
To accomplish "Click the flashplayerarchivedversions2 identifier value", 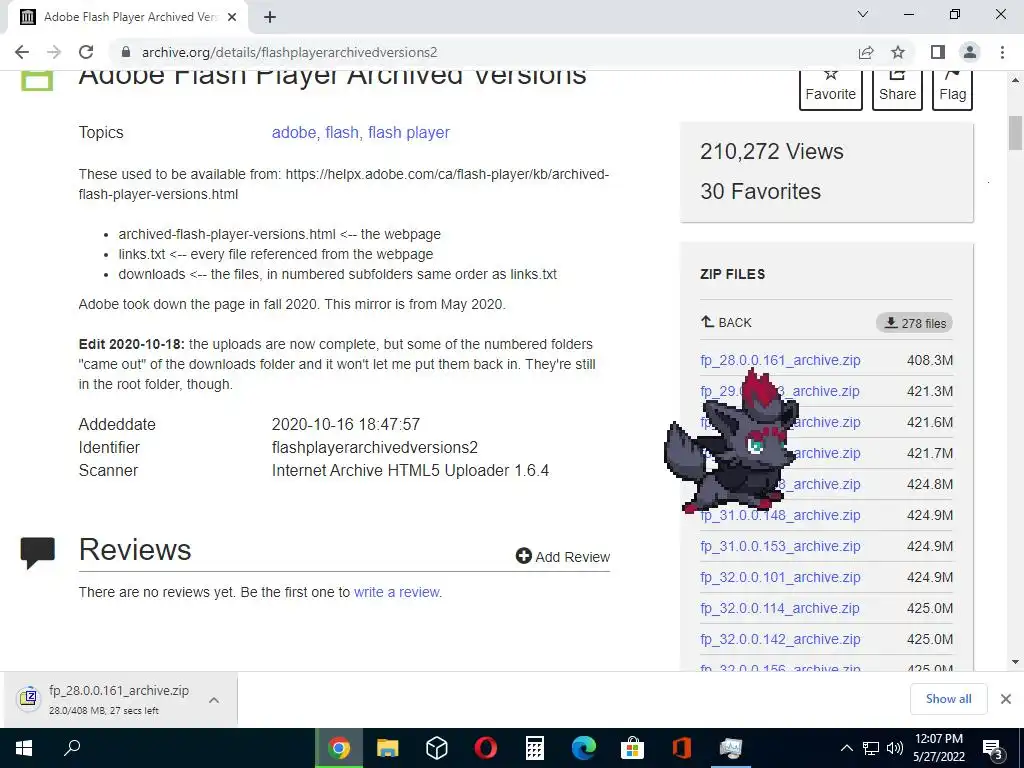I will (375, 447).
